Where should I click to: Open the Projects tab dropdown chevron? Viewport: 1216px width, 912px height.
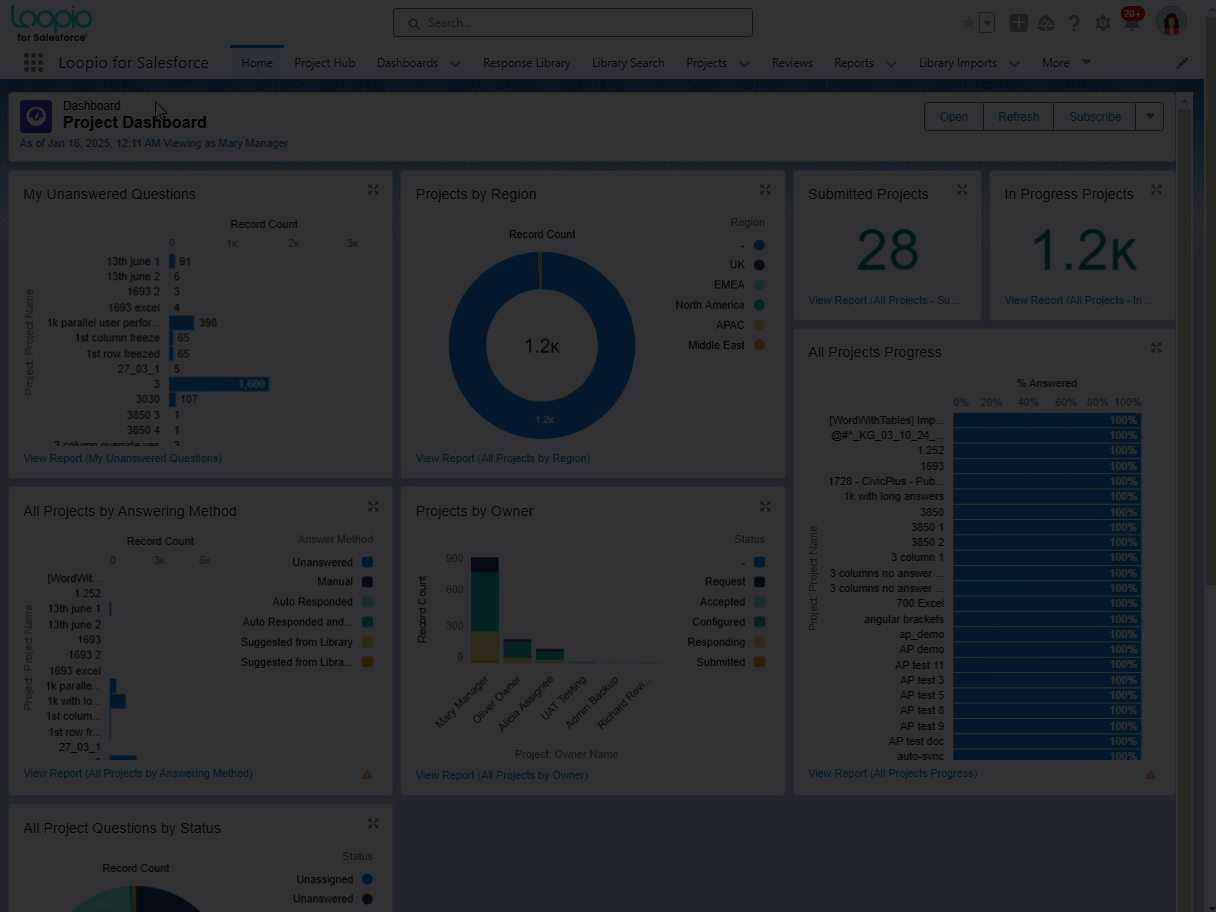[x=744, y=63]
